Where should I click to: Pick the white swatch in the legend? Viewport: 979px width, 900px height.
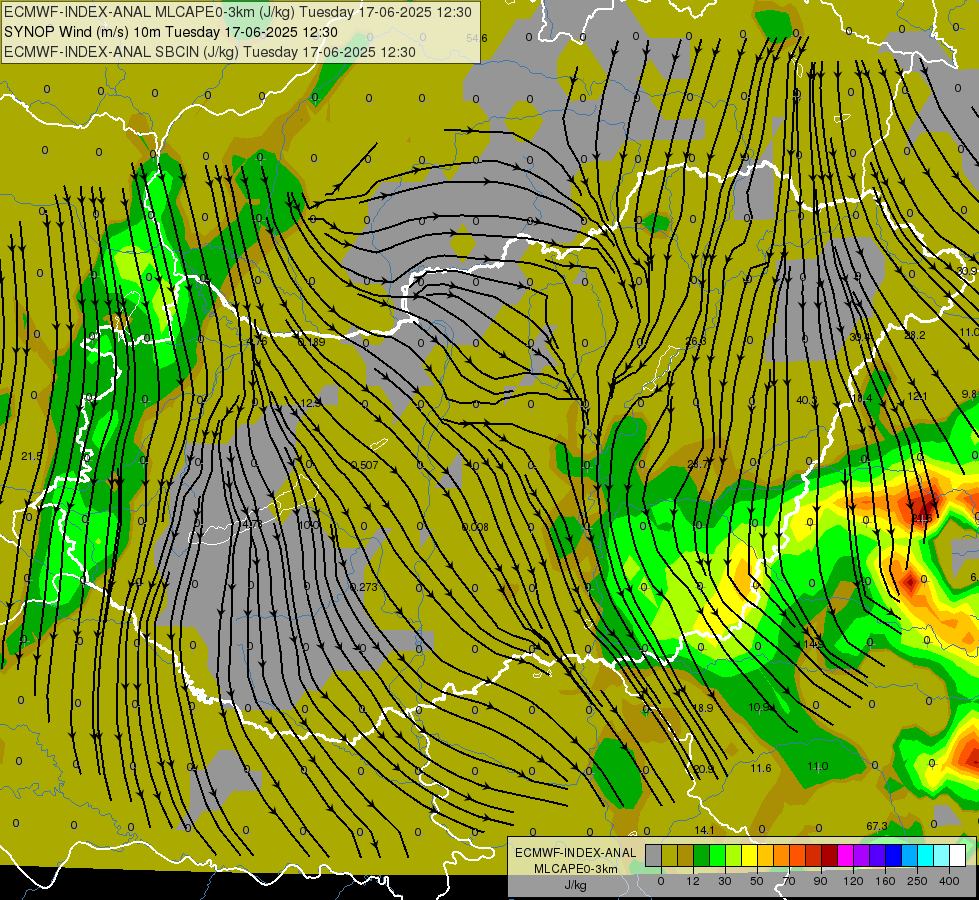click(958, 855)
